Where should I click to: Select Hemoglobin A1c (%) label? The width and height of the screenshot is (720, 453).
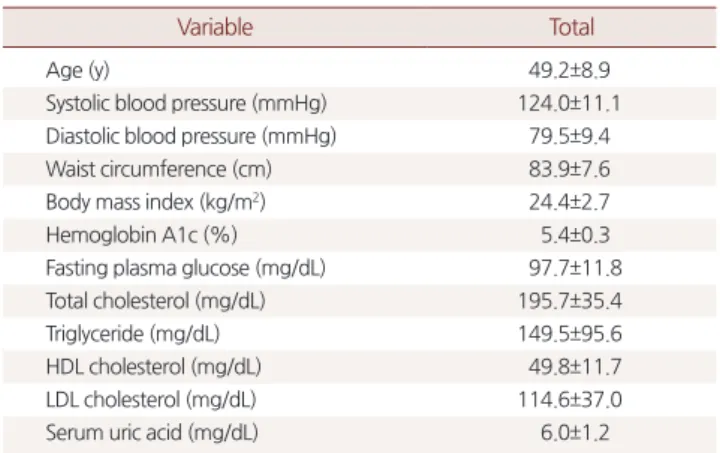[141, 235]
